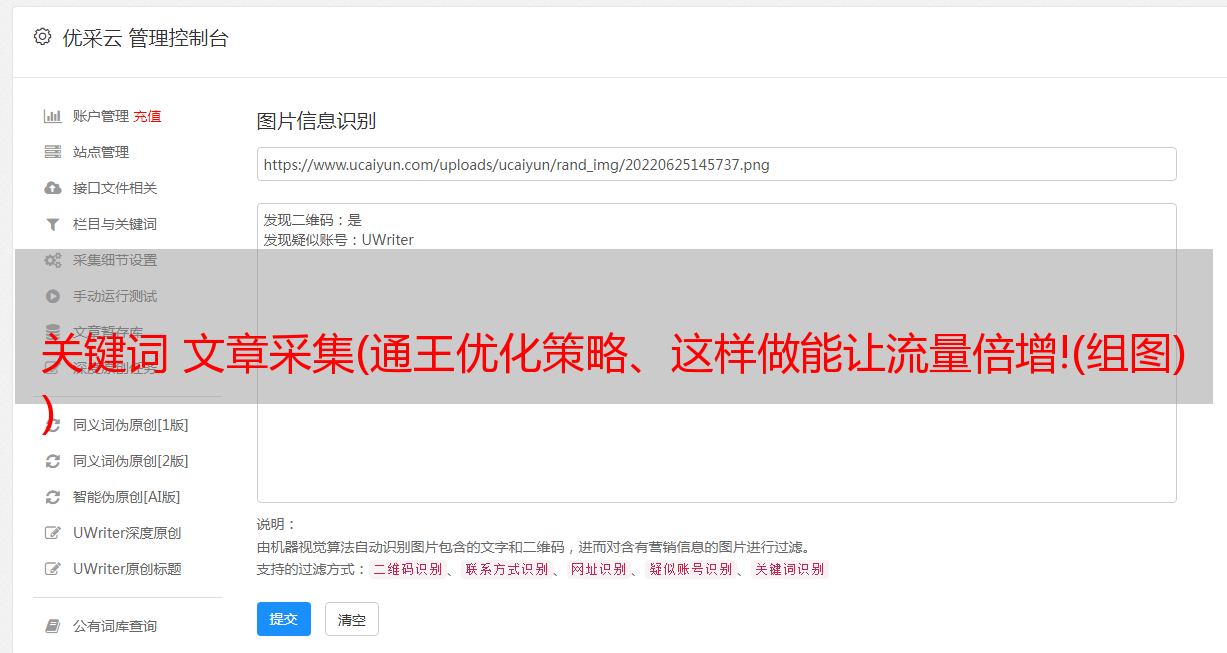Click the gear icon beside 优采云 管理控制台

click(x=42, y=37)
